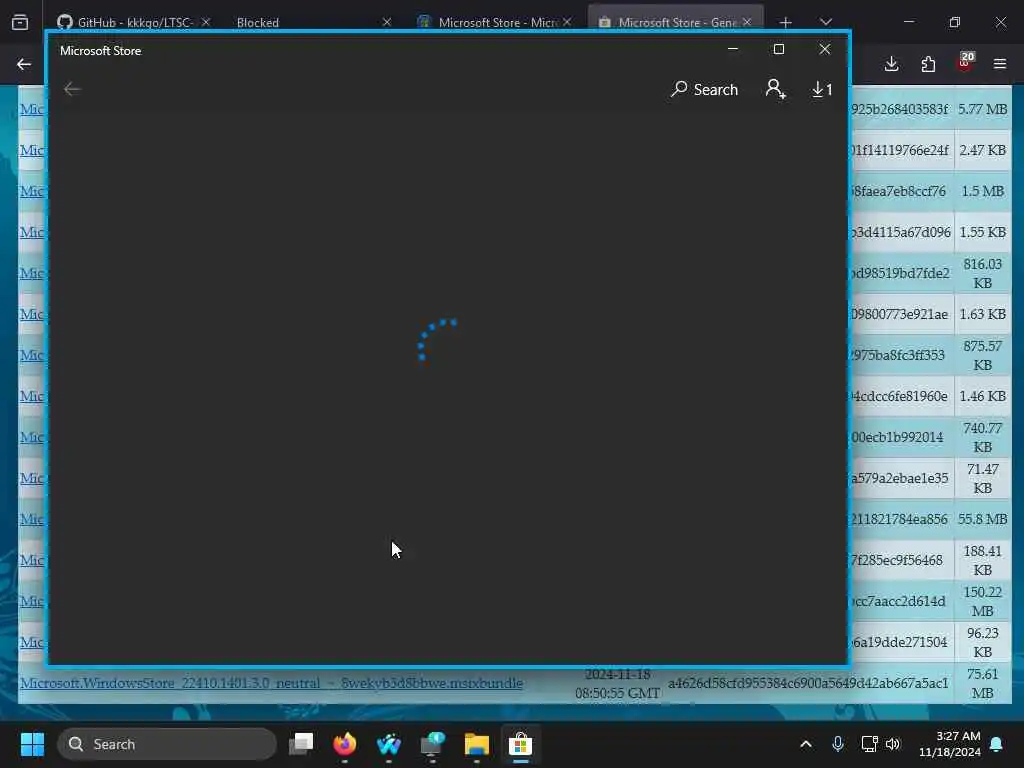Close the Microsoft Store - Gene tab
The width and height of the screenshot is (1024, 768).
pos(747,22)
